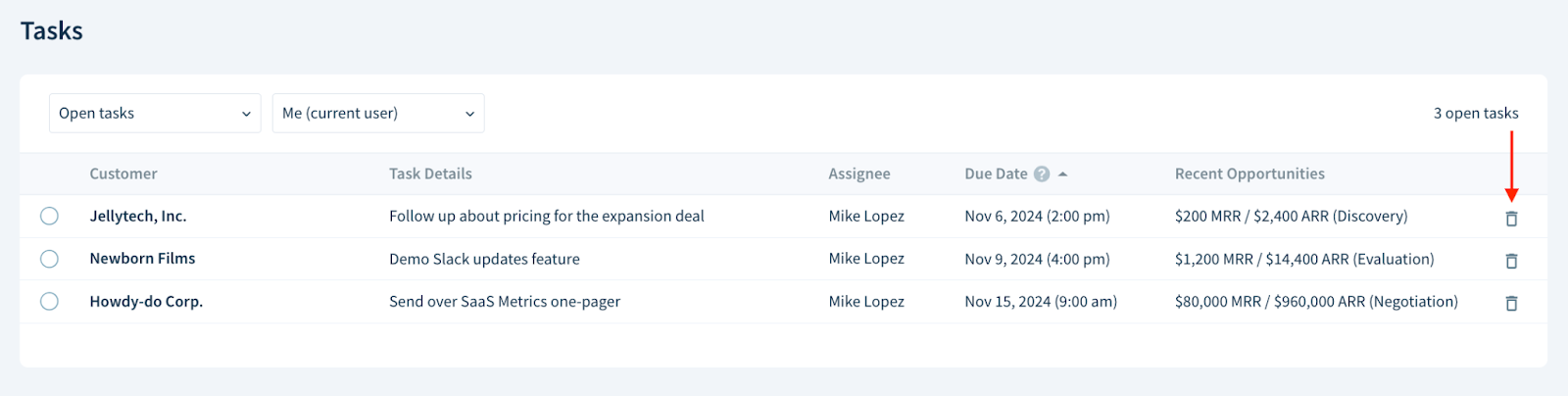
Task: Select the Follow up about pricing task details
Action: tap(547, 216)
